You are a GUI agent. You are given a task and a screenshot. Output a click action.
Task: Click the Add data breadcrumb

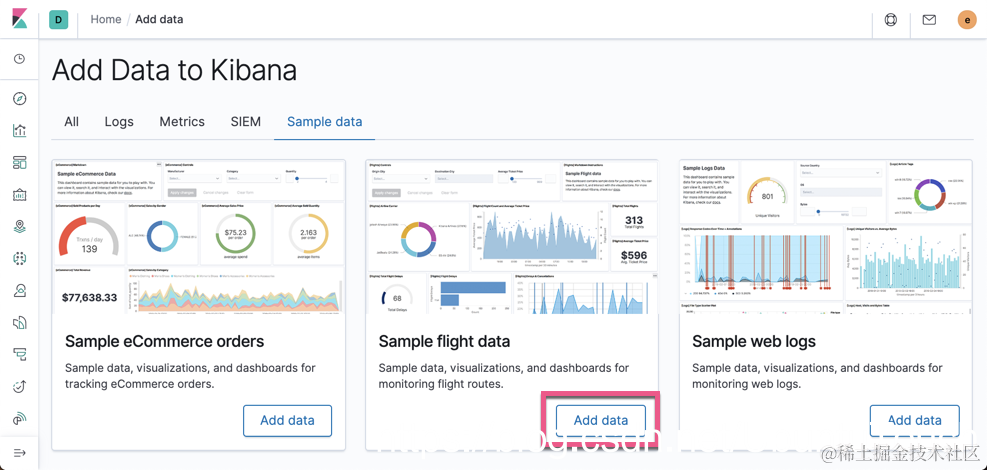159,20
